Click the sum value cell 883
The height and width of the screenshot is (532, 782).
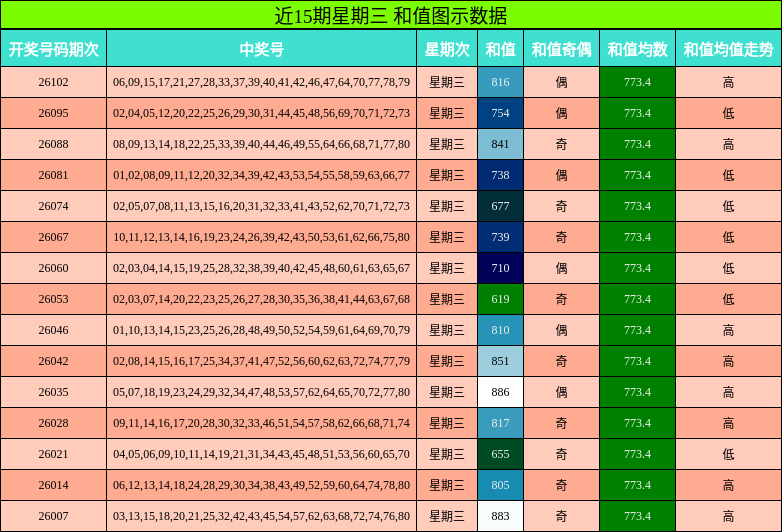pos(500,516)
